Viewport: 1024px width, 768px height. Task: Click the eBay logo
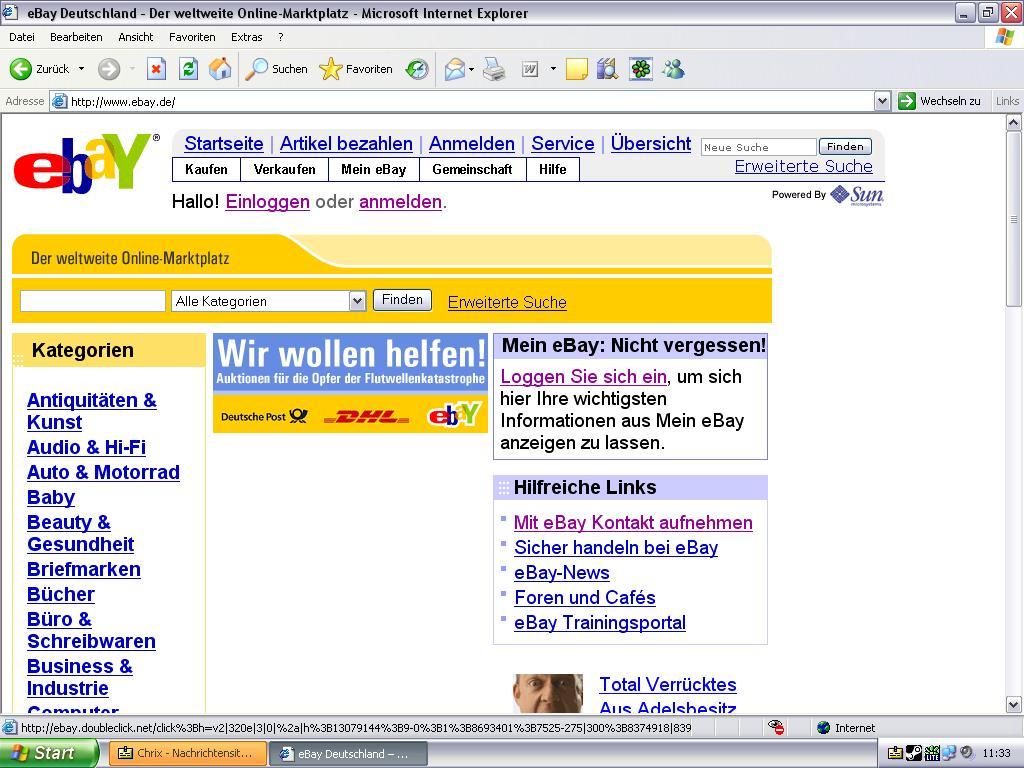click(87, 164)
